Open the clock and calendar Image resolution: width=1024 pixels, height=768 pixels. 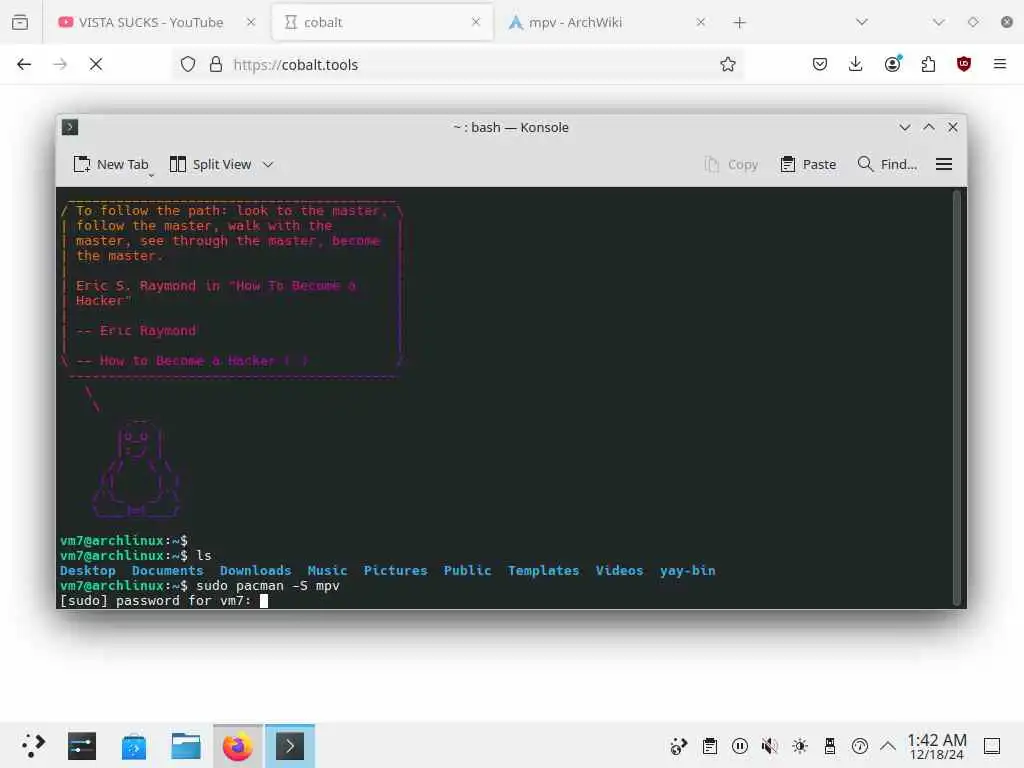click(936, 746)
